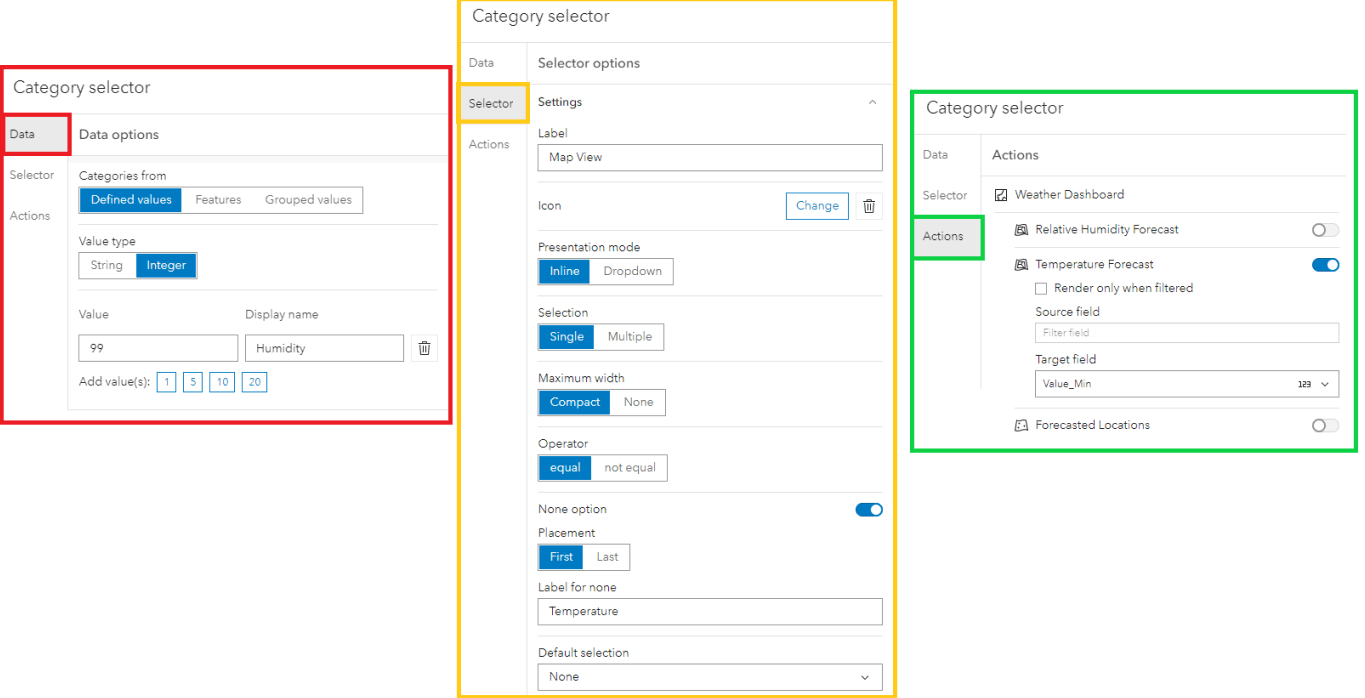Click the Relative Humidity Forecast layer icon
1365x698 pixels.
point(1020,229)
